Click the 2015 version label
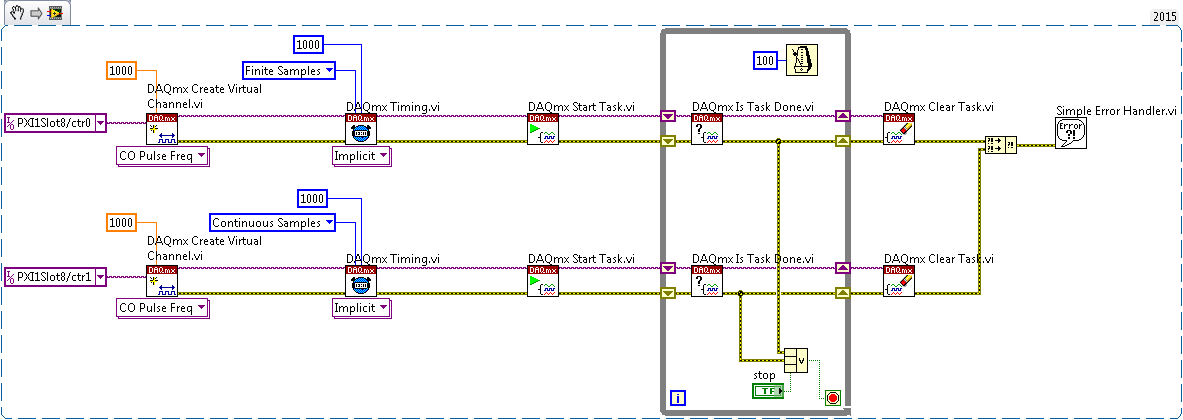Viewport: 1183px width, 420px height. pos(1166,16)
